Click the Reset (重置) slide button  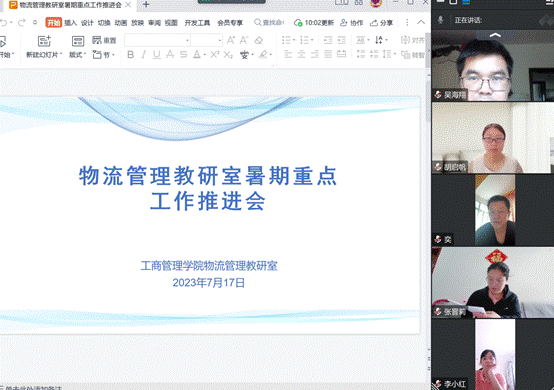point(104,40)
